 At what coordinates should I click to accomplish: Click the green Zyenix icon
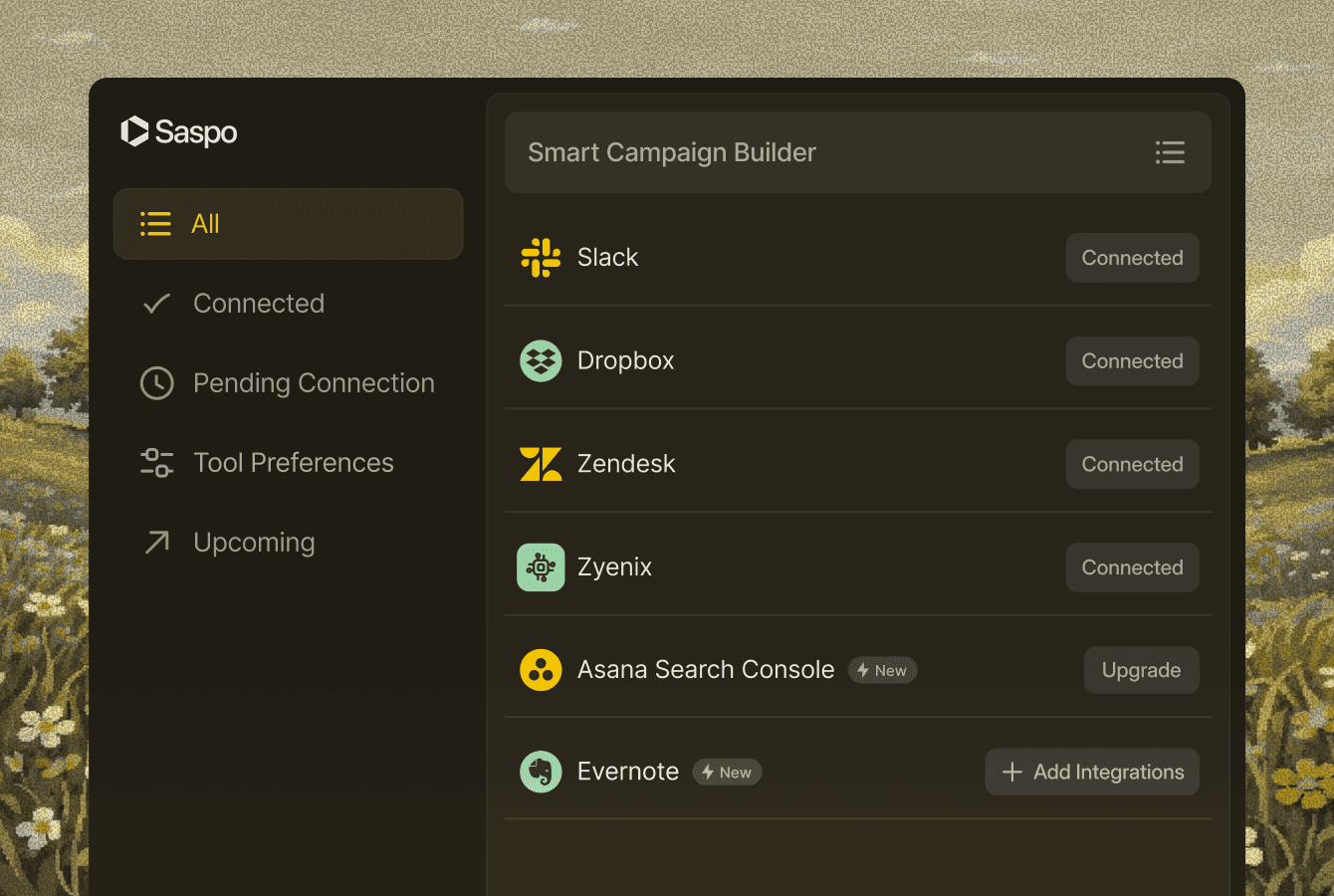pyautogui.click(x=541, y=566)
